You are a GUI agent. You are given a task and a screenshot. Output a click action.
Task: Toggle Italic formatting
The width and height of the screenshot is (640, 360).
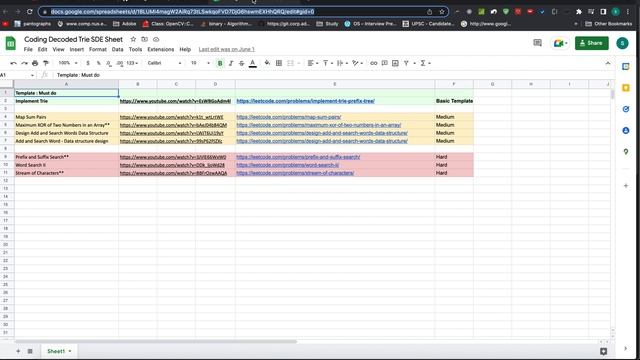[231, 63]
